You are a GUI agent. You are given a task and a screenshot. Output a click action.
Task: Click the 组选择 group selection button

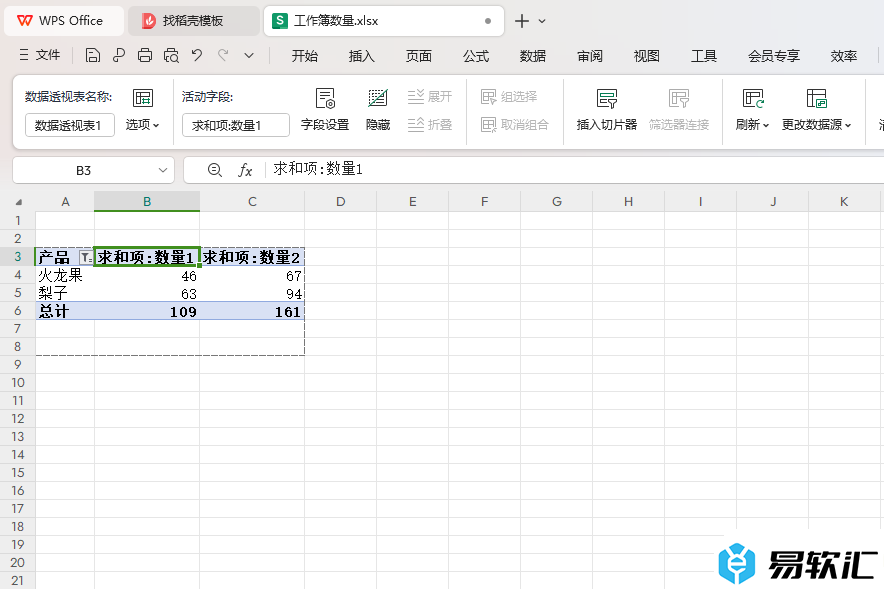coord(509,96)
